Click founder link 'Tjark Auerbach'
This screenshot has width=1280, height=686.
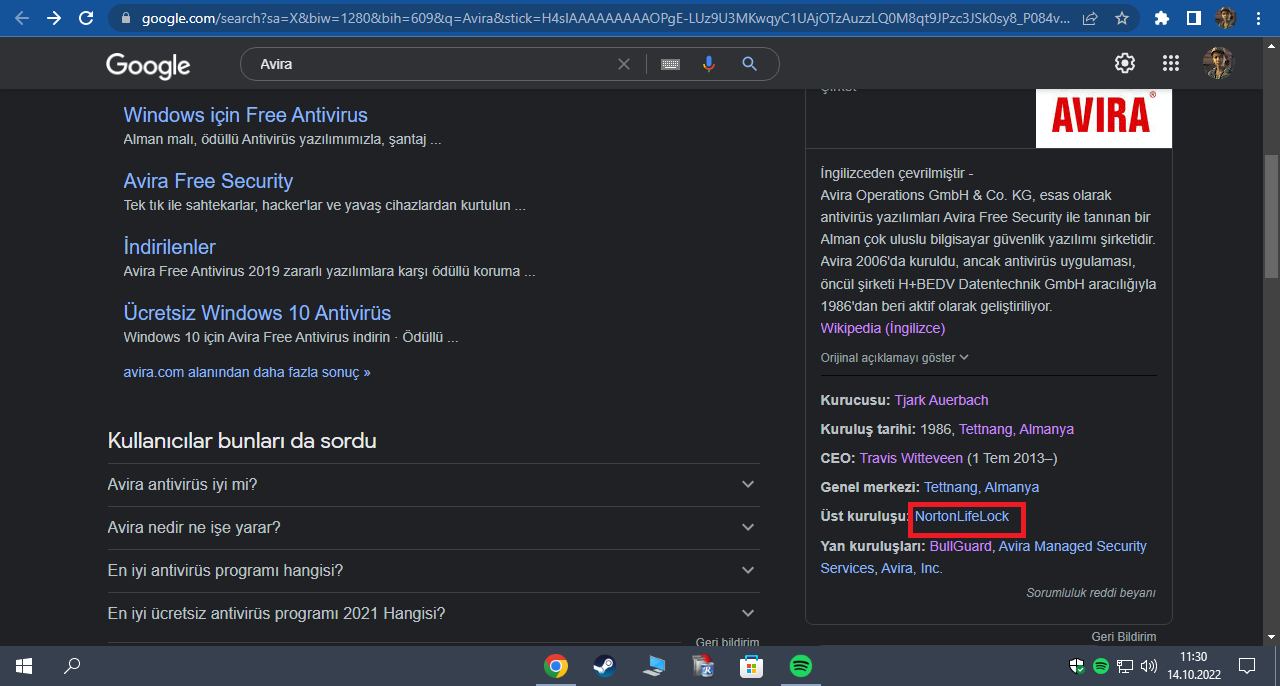coord(941,400)
